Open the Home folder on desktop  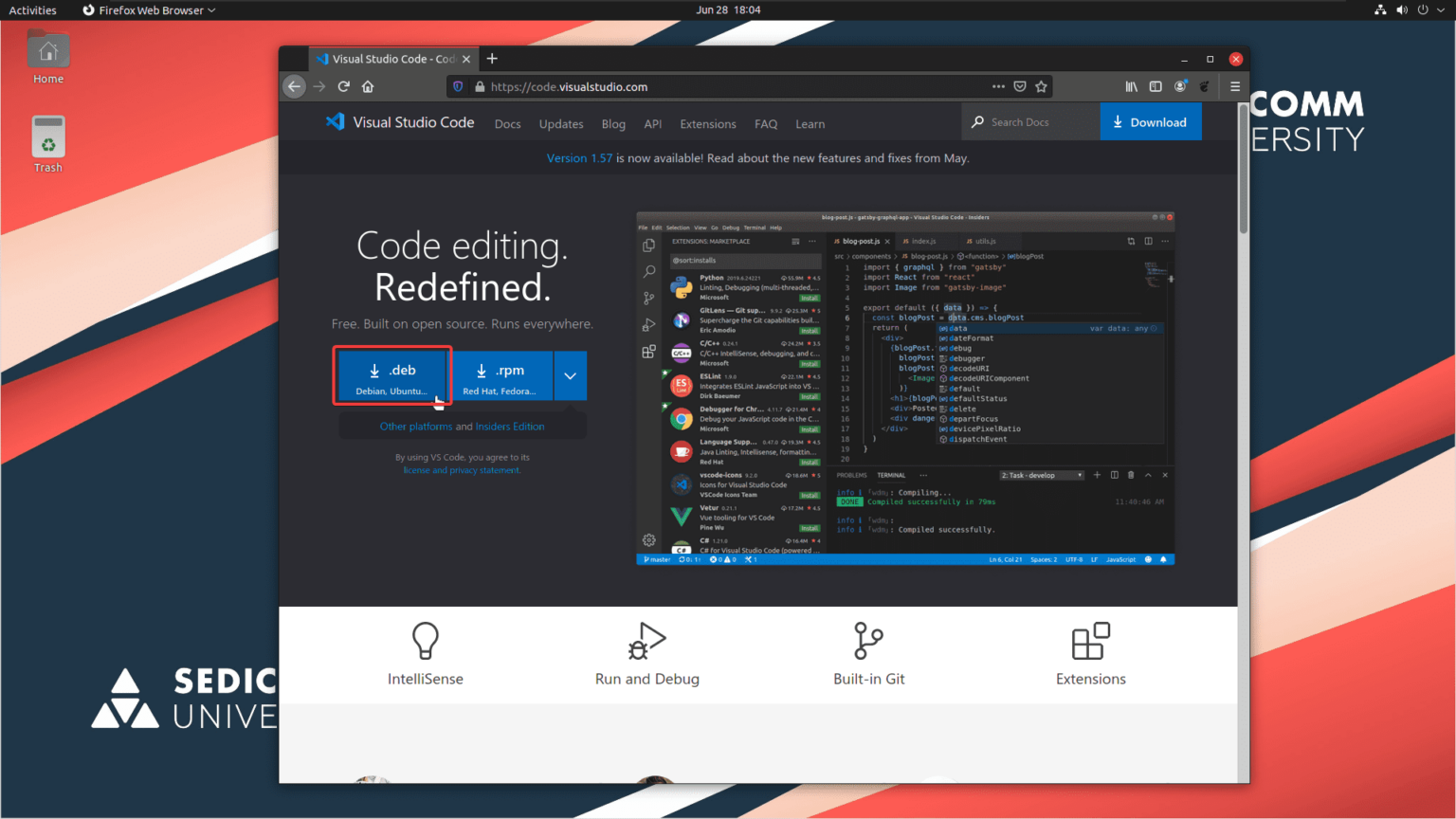pos(48,58)
